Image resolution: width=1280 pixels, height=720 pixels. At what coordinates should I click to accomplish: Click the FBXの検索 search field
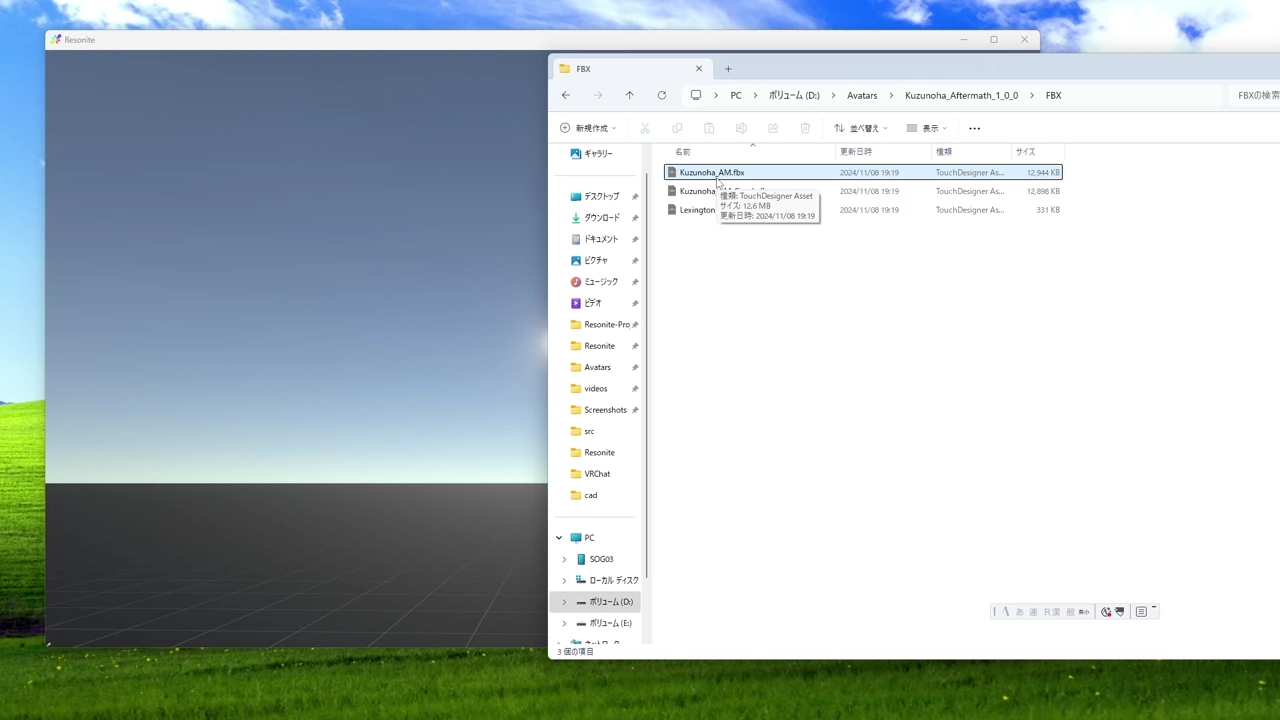point(1256,96)
